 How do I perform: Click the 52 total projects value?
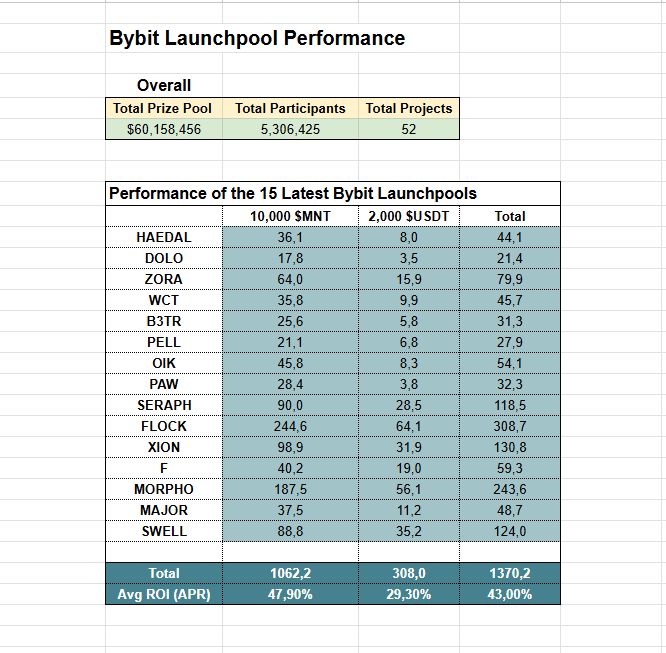point(409,129)
